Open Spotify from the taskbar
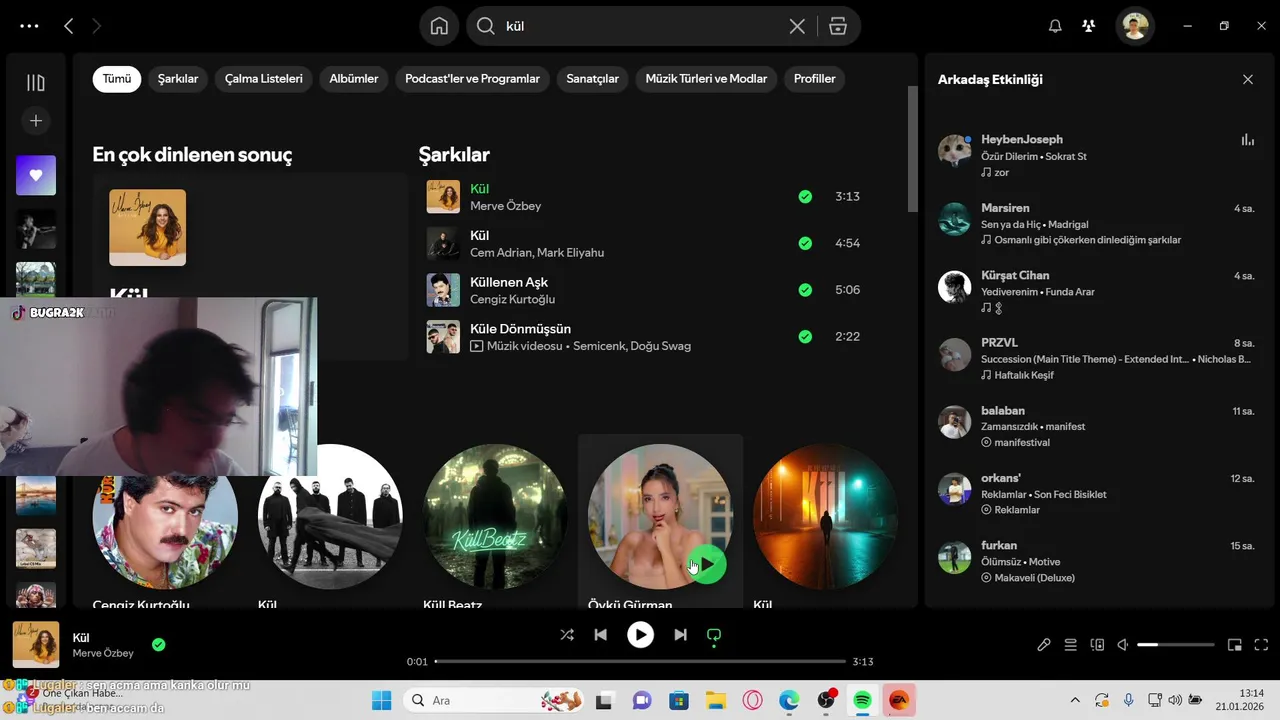 862,700
